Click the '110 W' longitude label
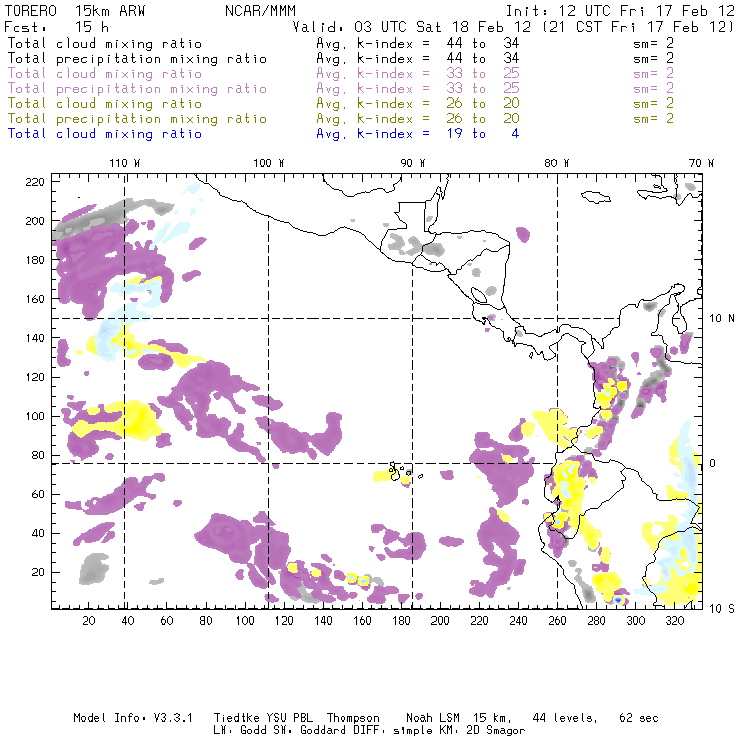Screen dimensions: 740x740 125,163
